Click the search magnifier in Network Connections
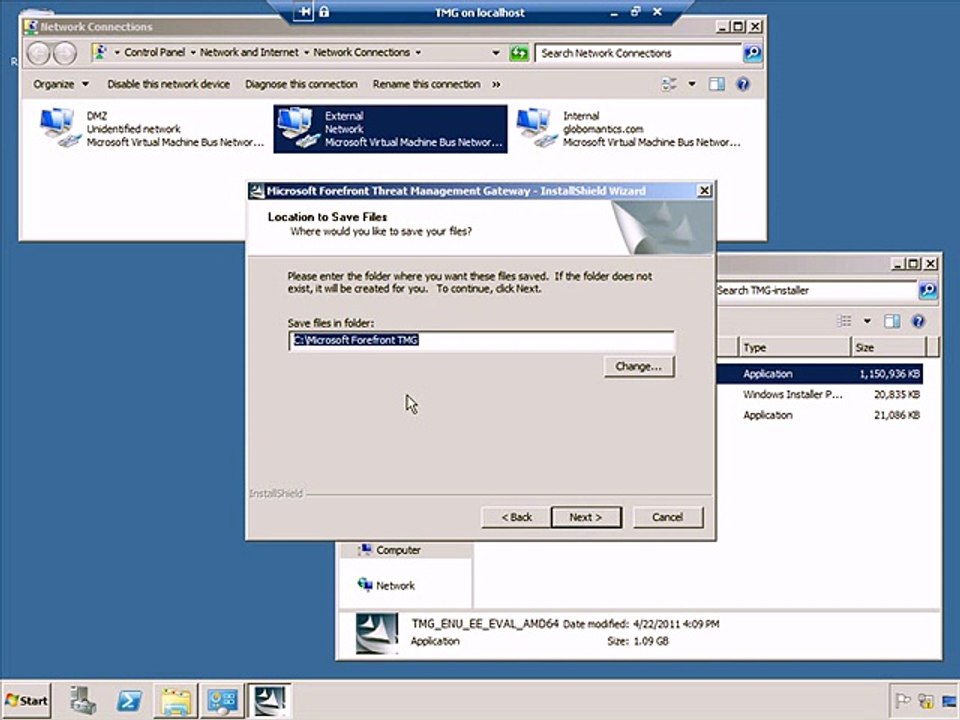The image size is (960, 720). tap(752, 53)
